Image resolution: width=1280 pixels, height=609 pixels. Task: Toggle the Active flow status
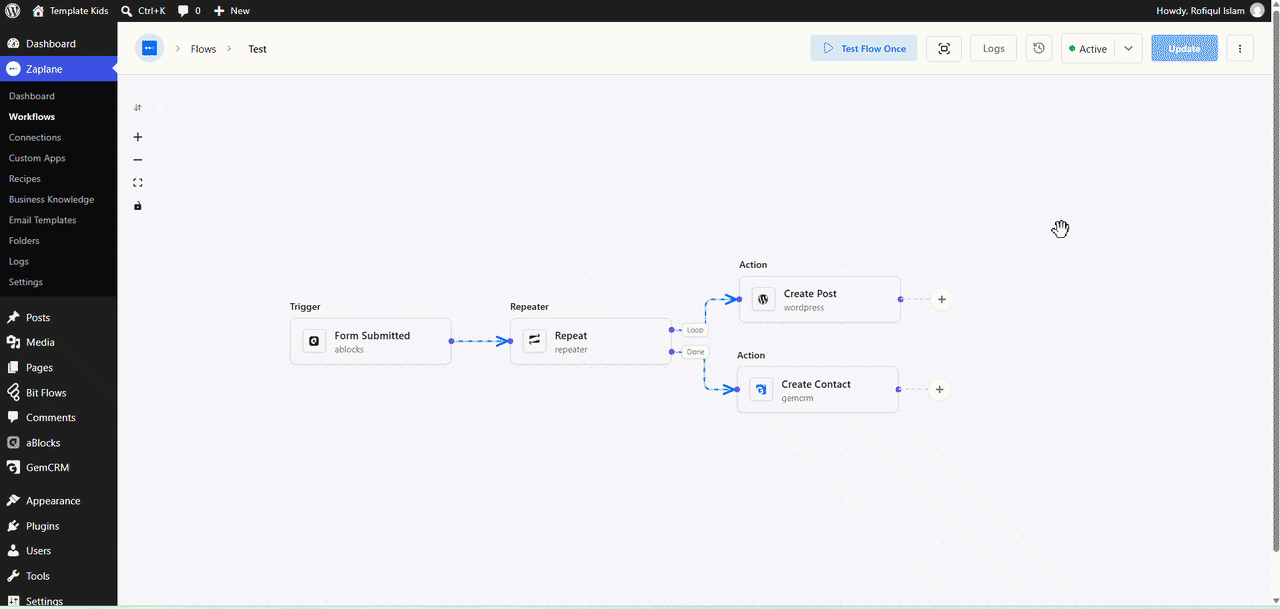1088,48
